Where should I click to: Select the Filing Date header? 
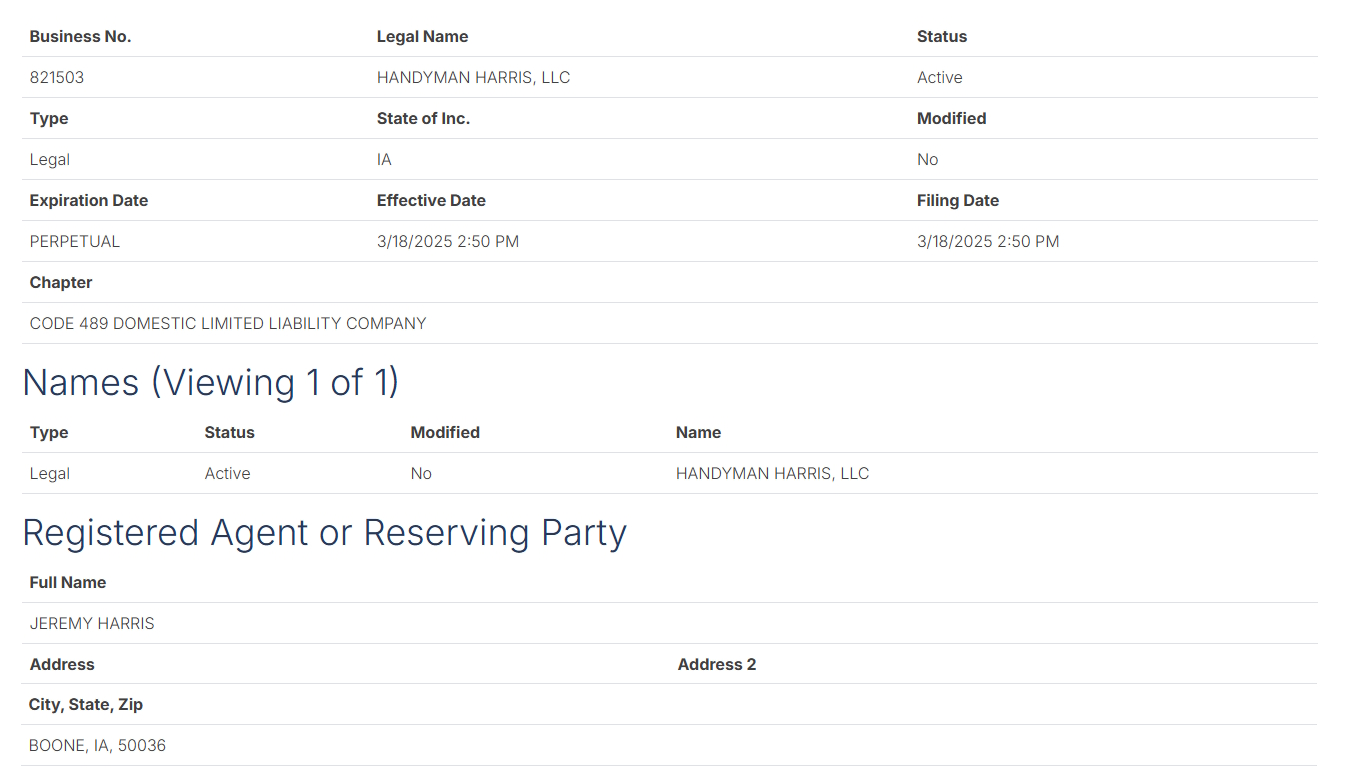tap(957, 200)
